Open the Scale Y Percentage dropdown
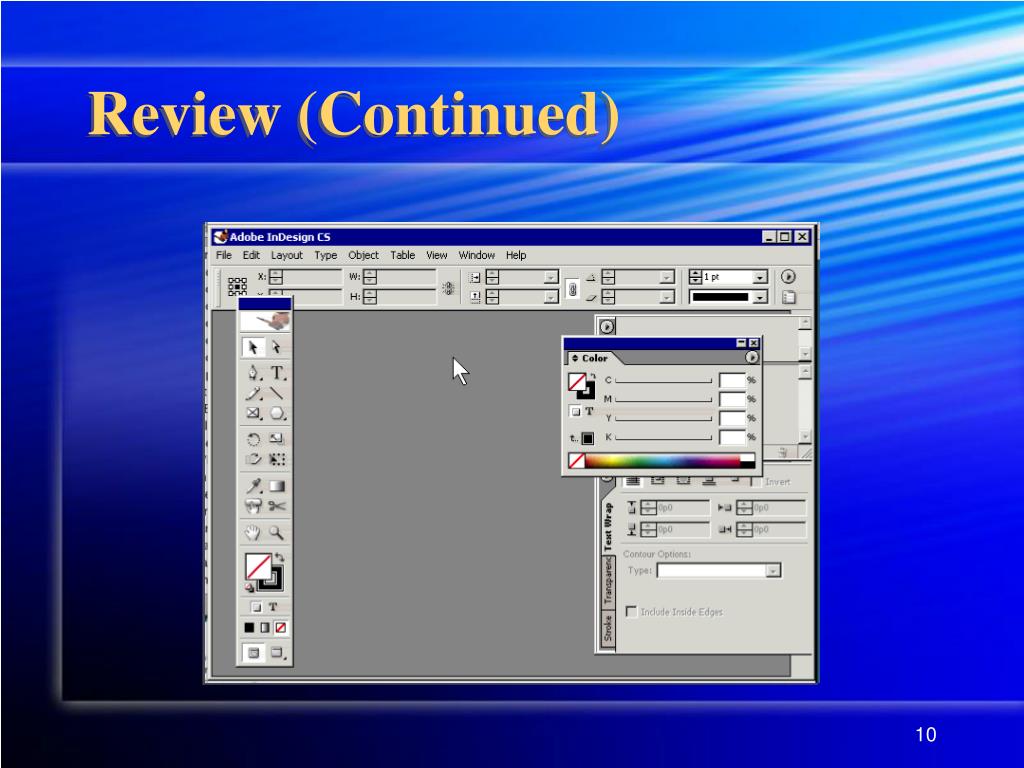Image resolution: width=1024 pixels, height=768 pixels. tap(551, 298)
